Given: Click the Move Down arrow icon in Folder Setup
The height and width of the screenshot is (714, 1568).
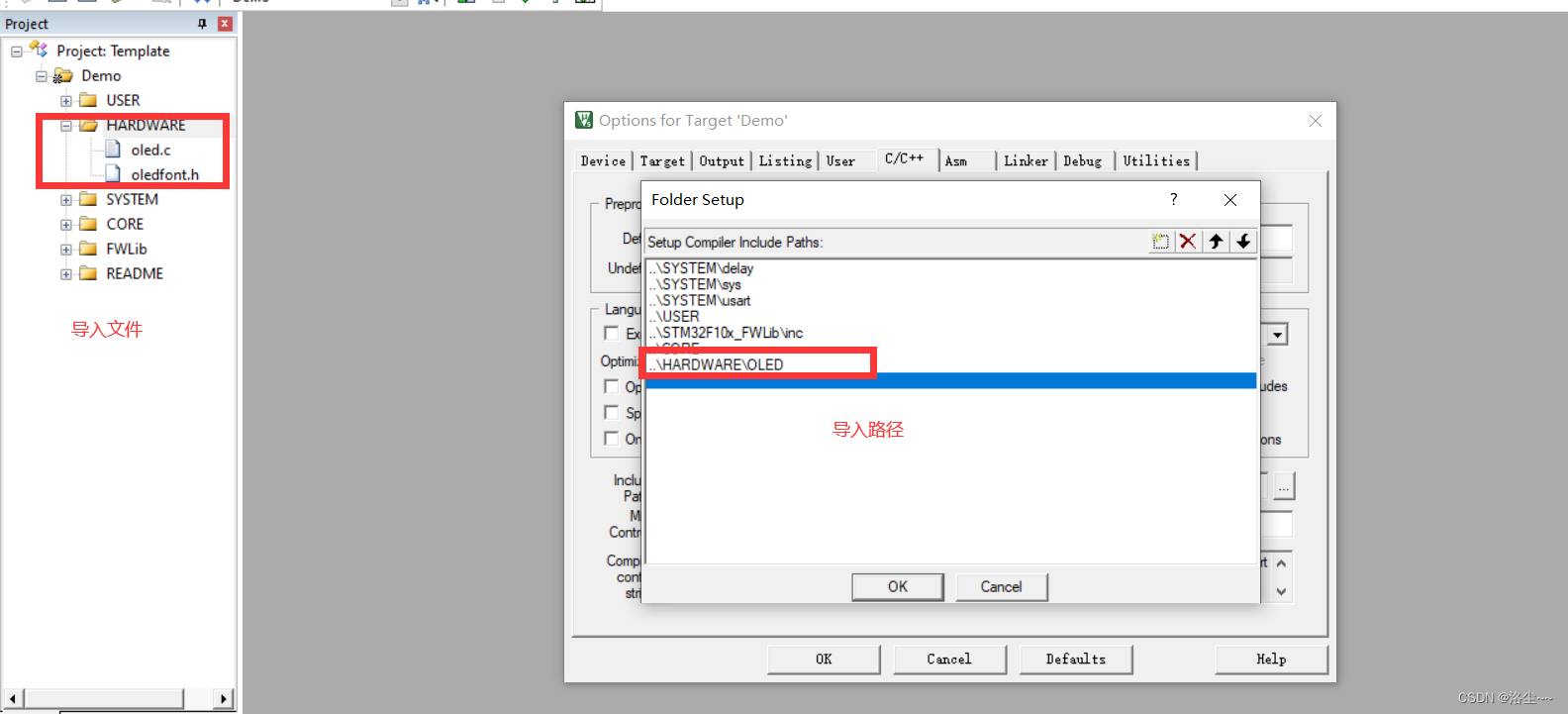Looking at the screenshot, I should point(1243,241).
